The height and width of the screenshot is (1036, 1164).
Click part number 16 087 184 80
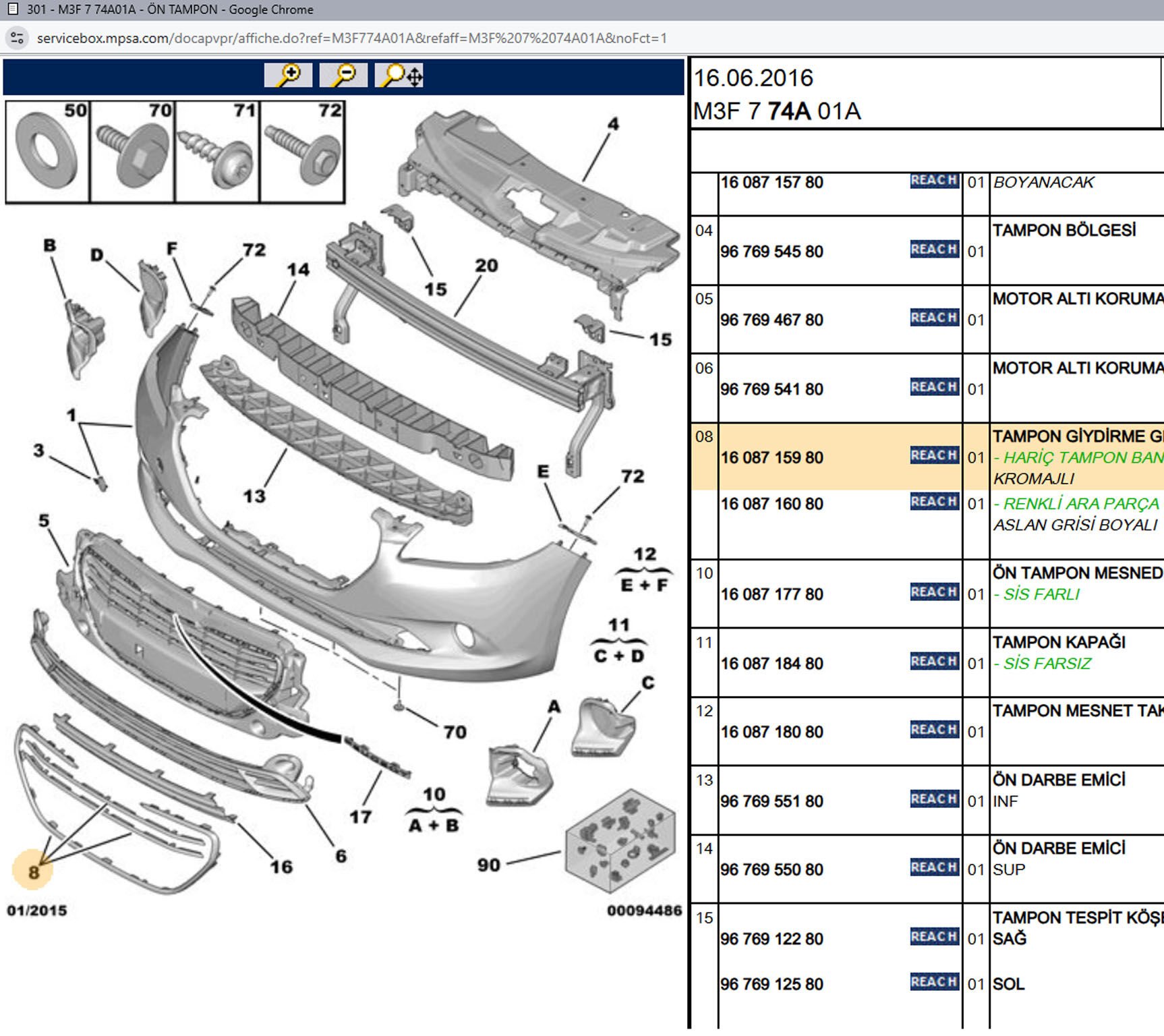(x=772, y=664)
